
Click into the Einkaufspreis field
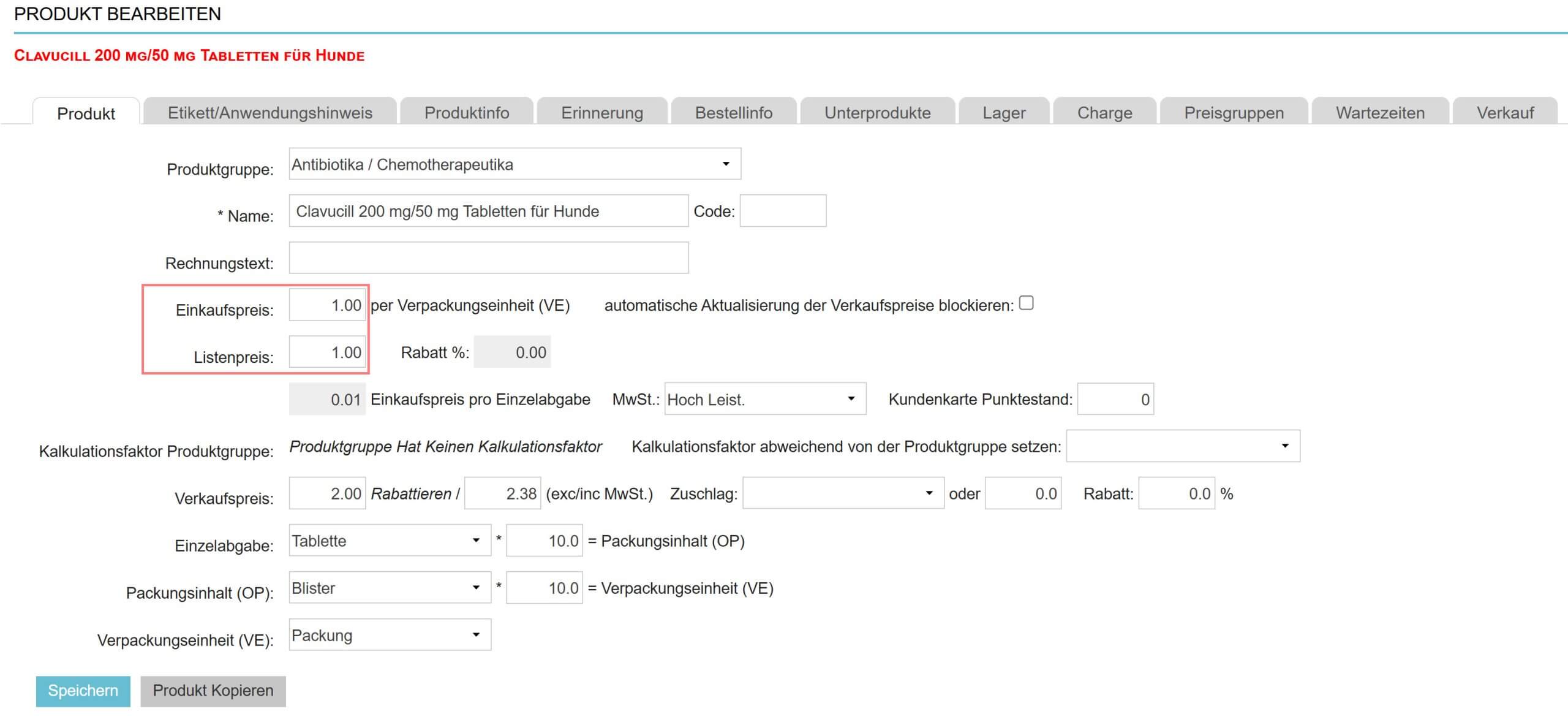(328, 305)
